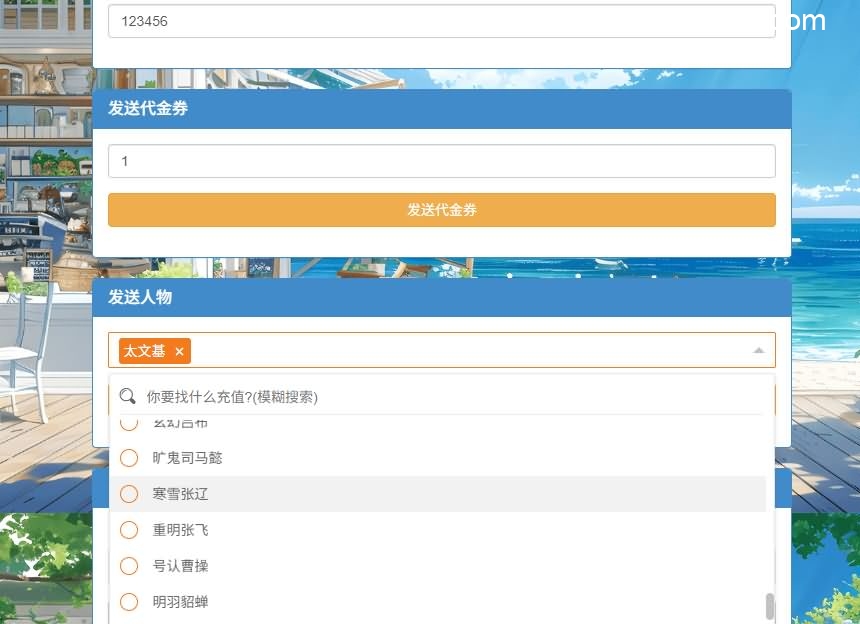Select the 重明张飞 radio button
This screenshot has width=860, height=624.
pyautogui.click(x=129, y=530)
